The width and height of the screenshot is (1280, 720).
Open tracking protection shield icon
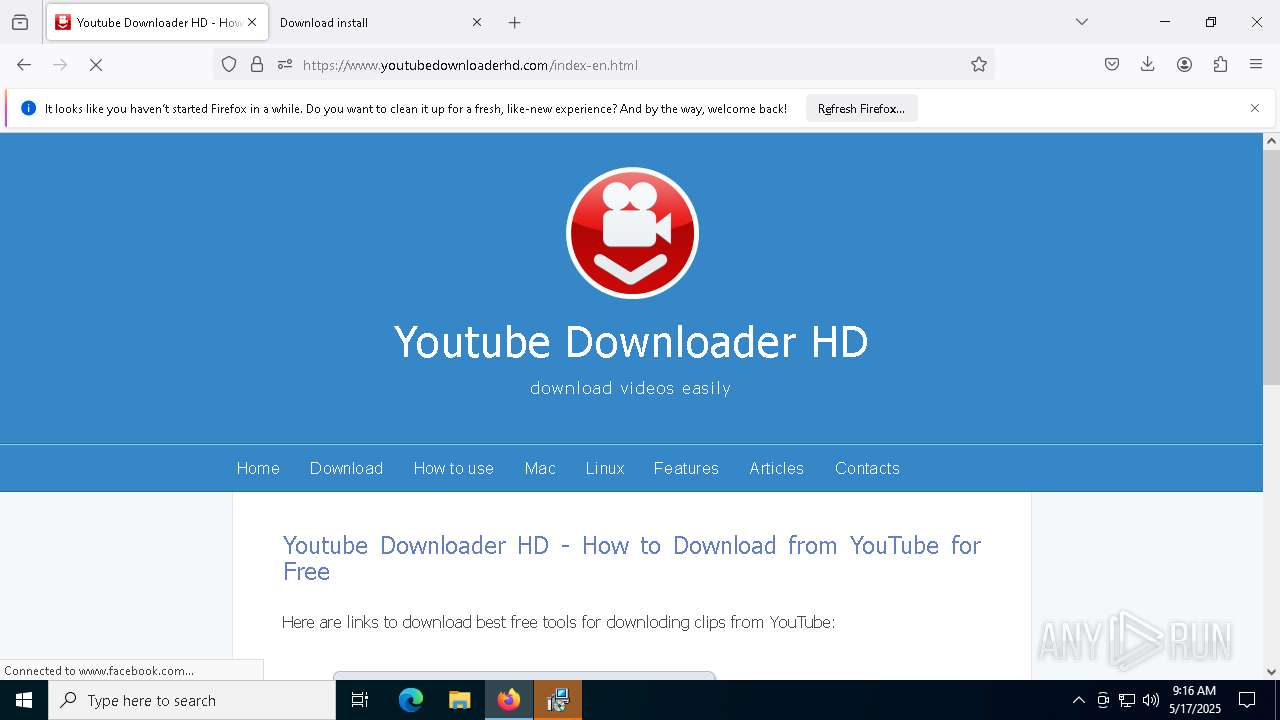229,65
